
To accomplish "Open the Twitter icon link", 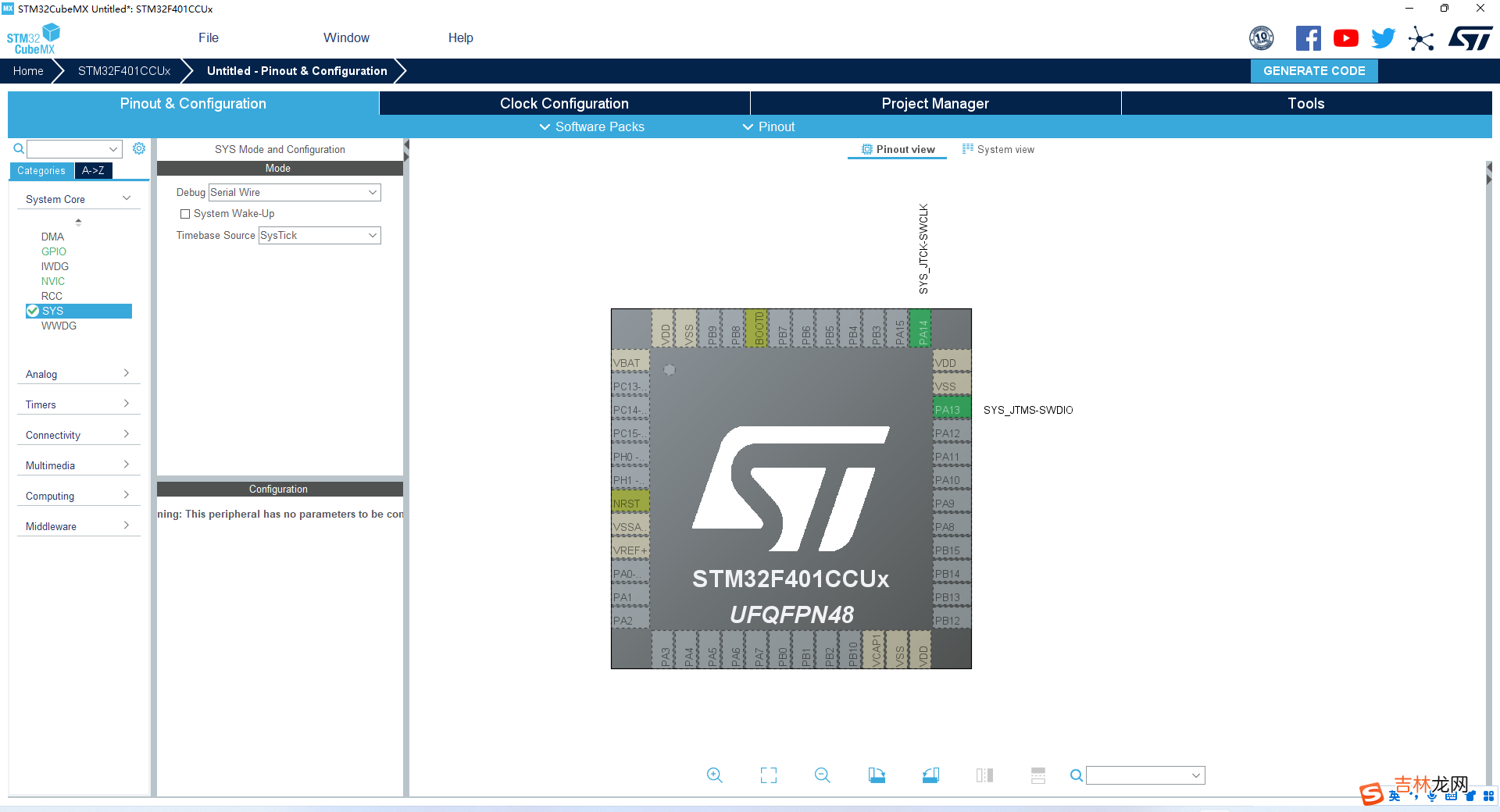I will tap(1384, 38).
